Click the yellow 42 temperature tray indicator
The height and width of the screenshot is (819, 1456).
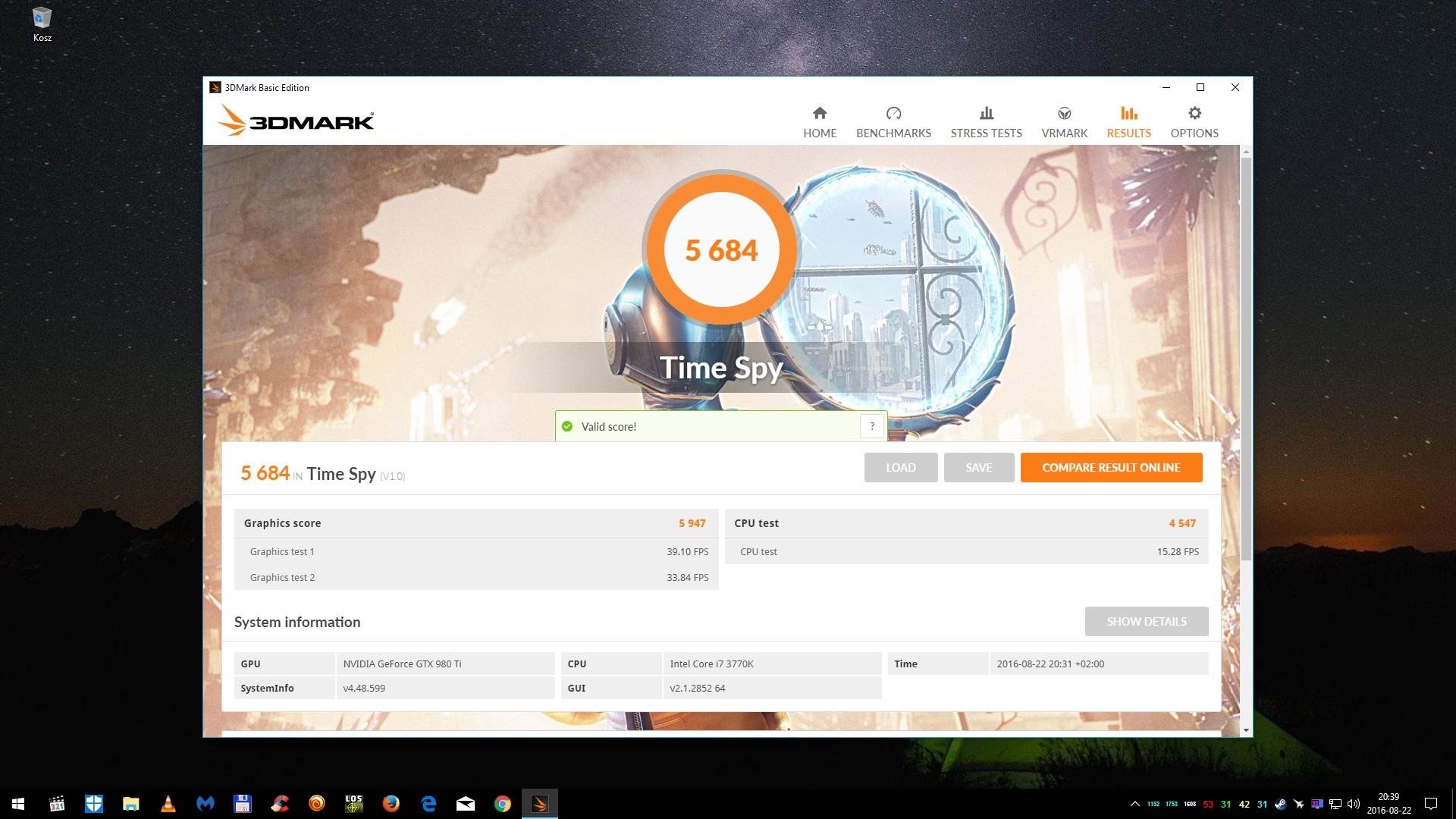(1244, 805)
